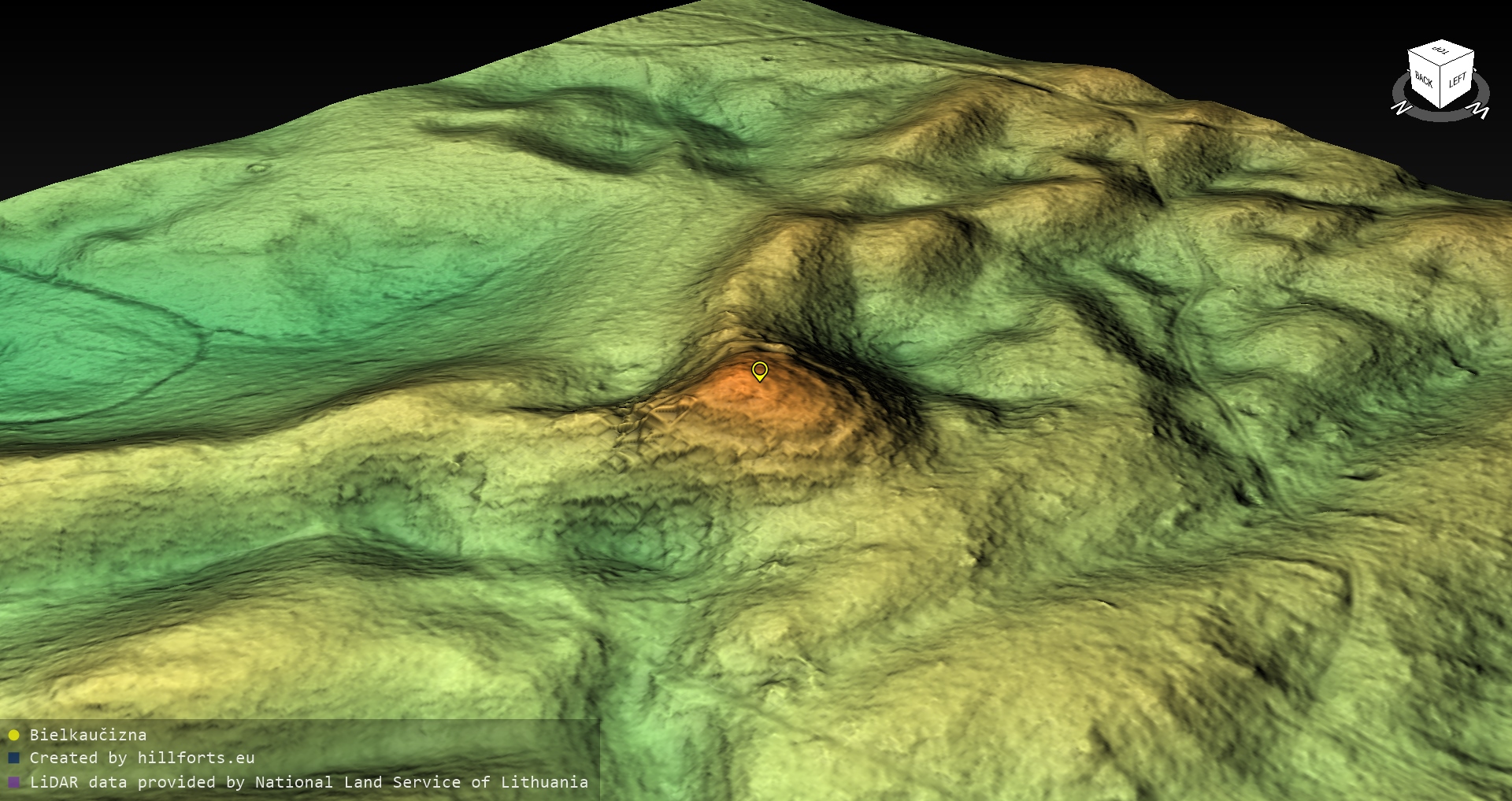Click the N compass letter

[1400, 109]
